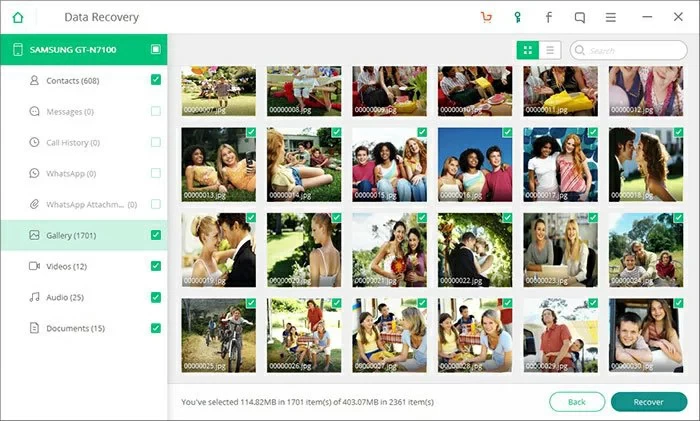700x421 pixels.
Task: Open the hamburger menu icon
Action: (611, 17)
